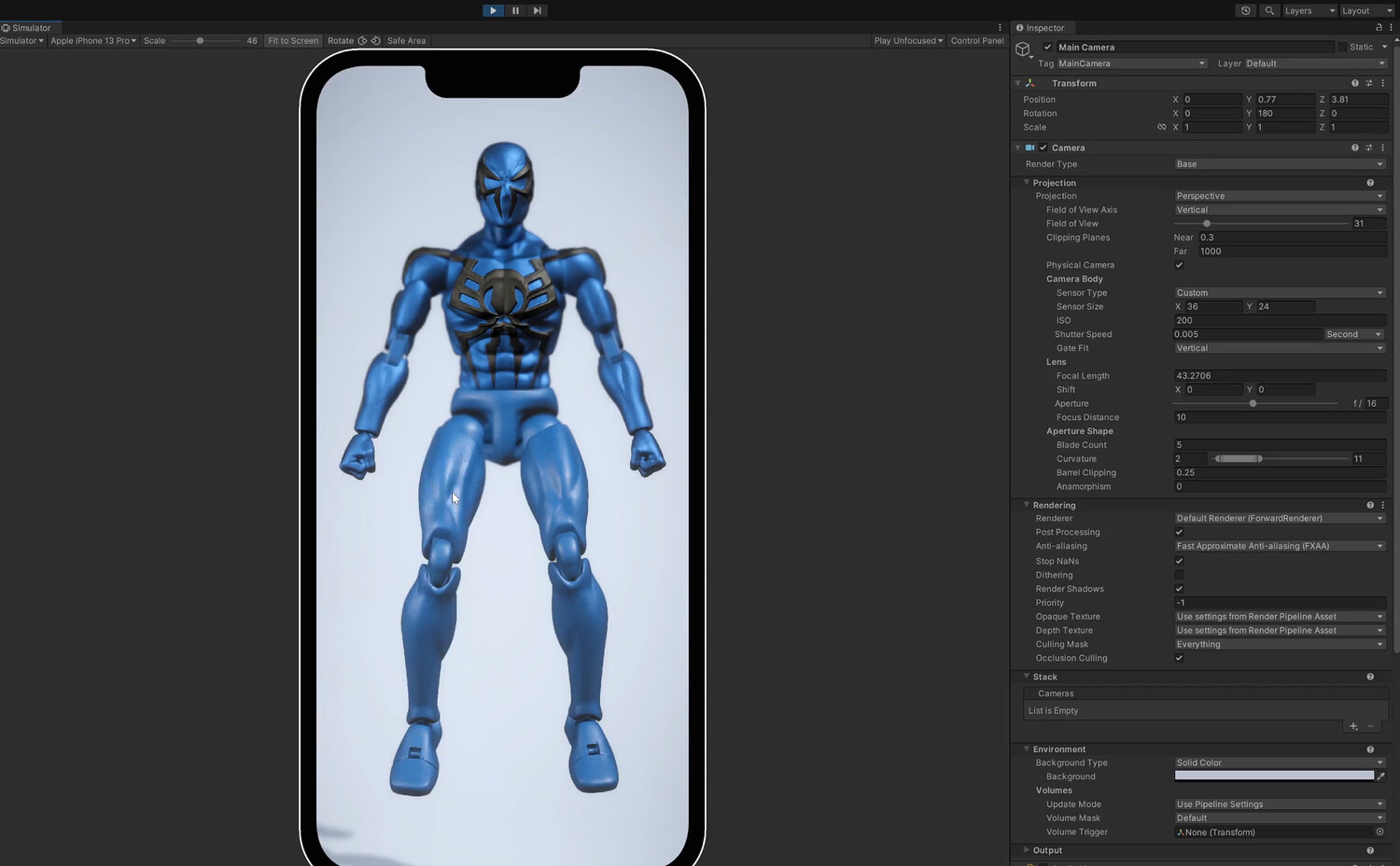Toggle Main Camera active checkbox
The height and width of the screenshot is (866, 1400).
[x=1048, y=48]
